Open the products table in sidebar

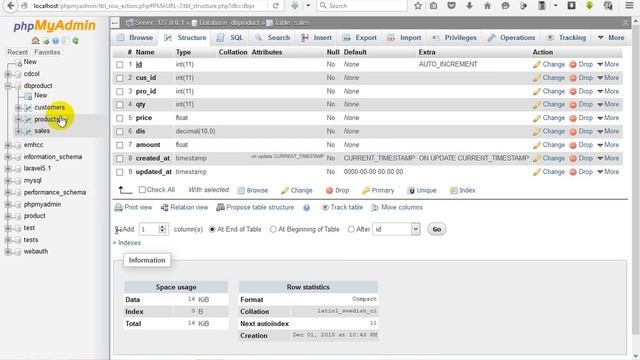click(48, 120)
